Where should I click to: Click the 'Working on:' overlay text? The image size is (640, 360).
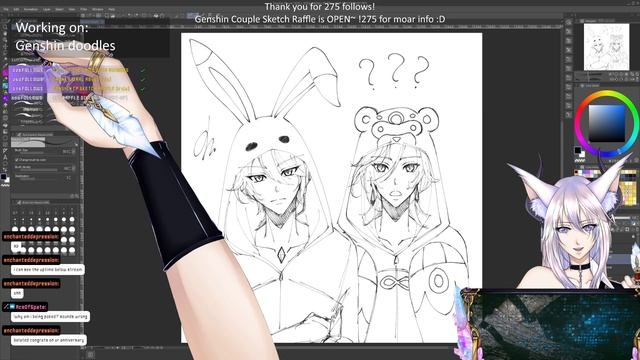tap(52, 27)
